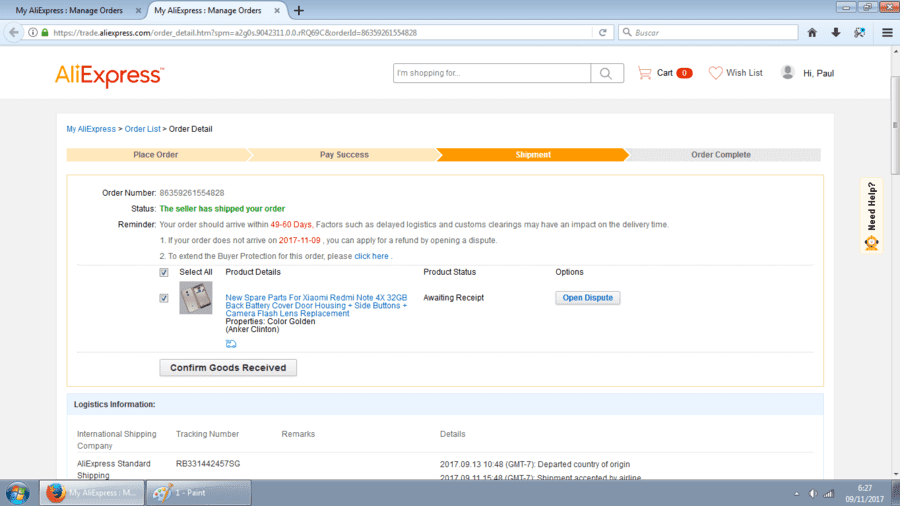Click the Confirm Goods Received button
This screenshot has width=900, height=506.
click(228, 368)
